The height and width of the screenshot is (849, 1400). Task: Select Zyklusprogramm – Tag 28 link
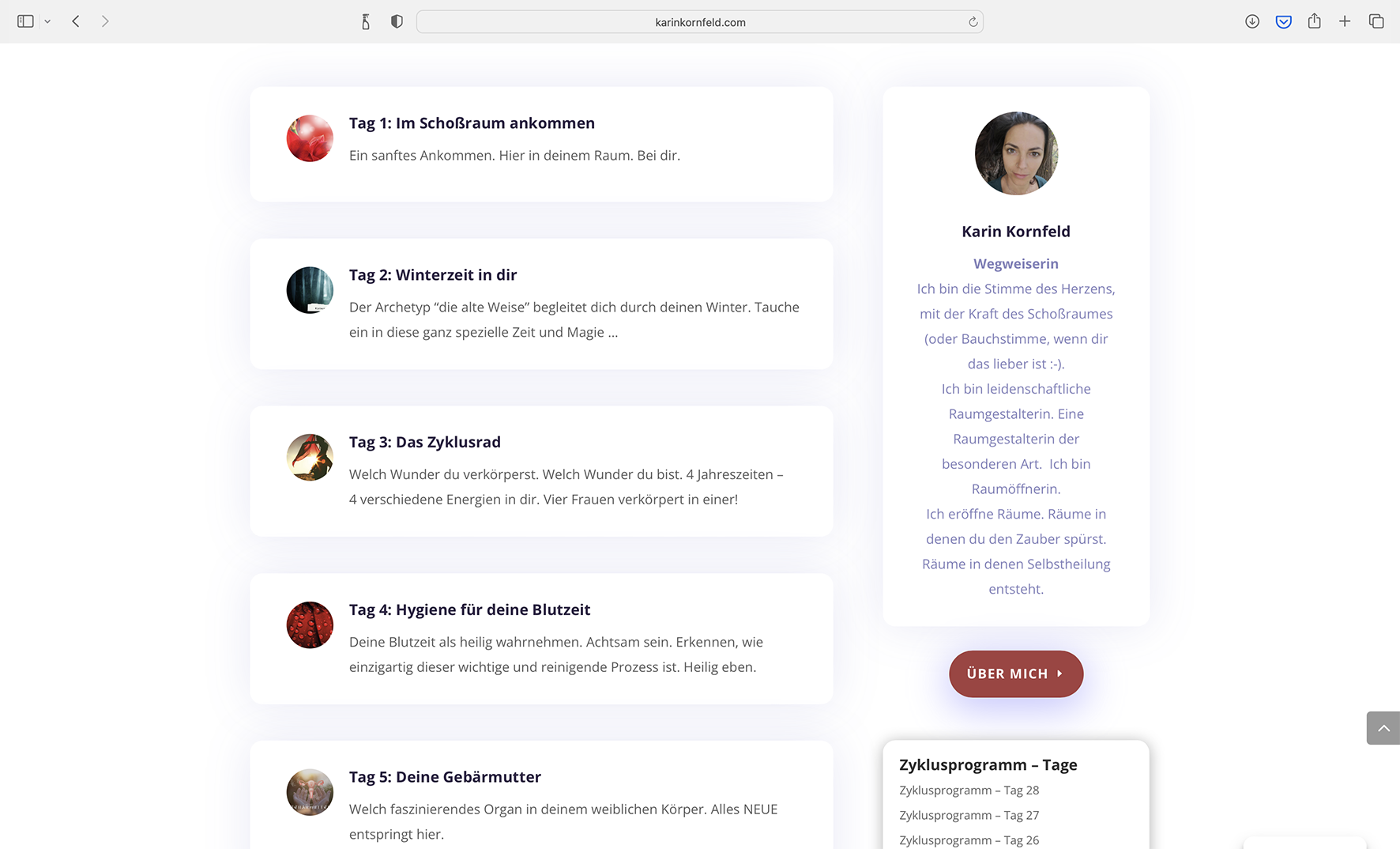point(969,790)
